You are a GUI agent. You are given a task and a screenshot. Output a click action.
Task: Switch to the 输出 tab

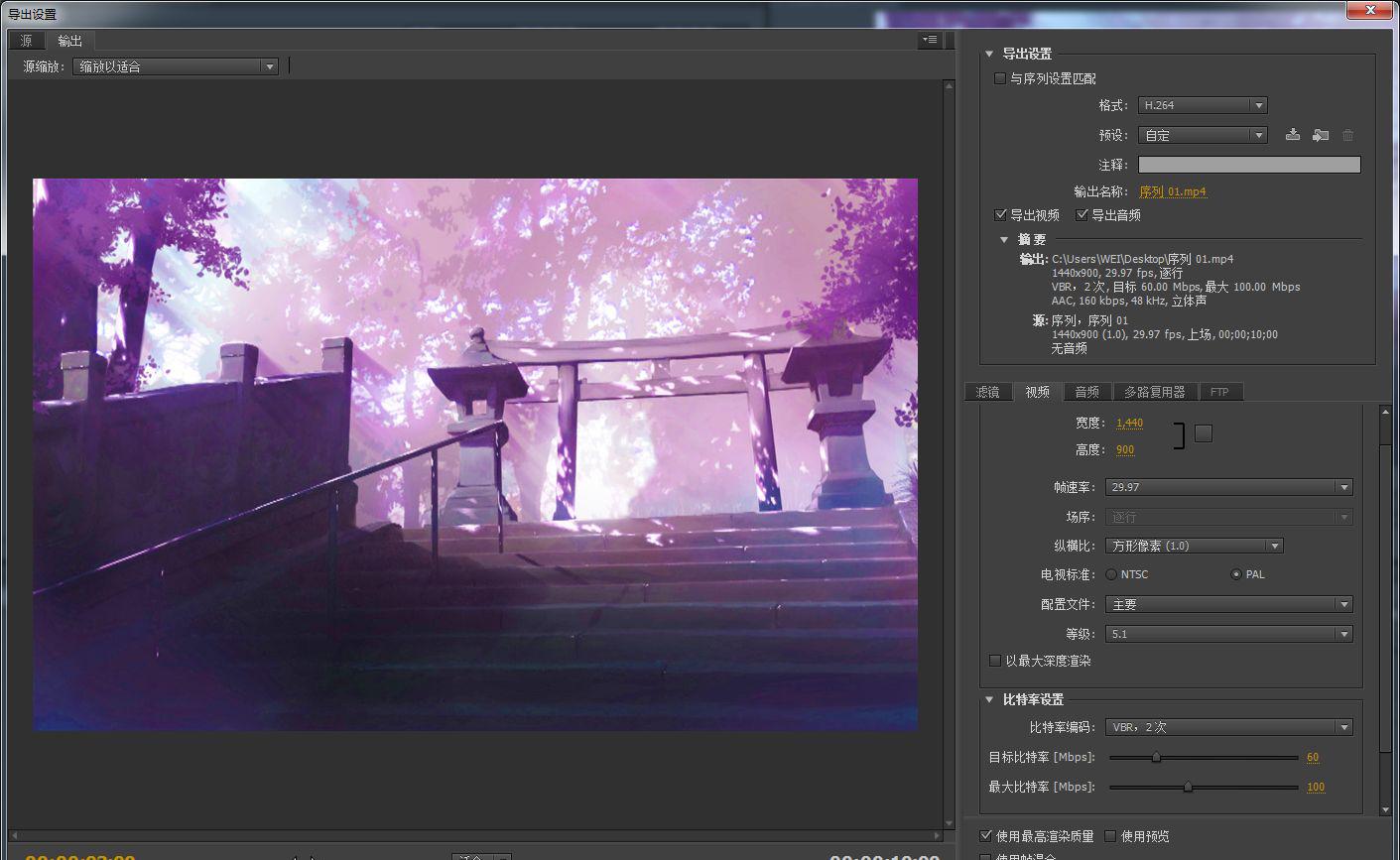click(x=69, y=41)
